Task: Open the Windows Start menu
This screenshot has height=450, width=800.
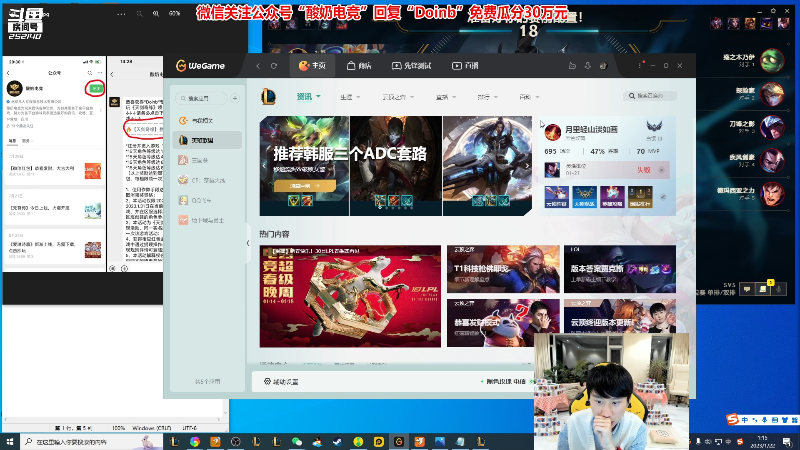Action: click(9, 441)
